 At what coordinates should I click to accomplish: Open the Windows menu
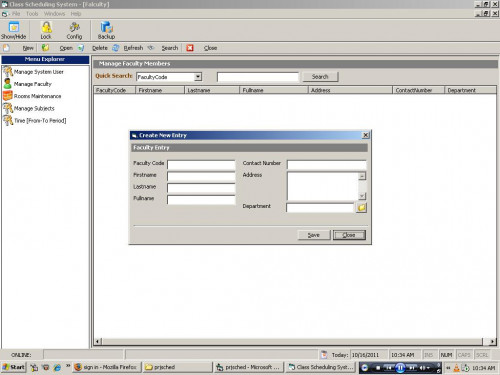coord(54,14)
